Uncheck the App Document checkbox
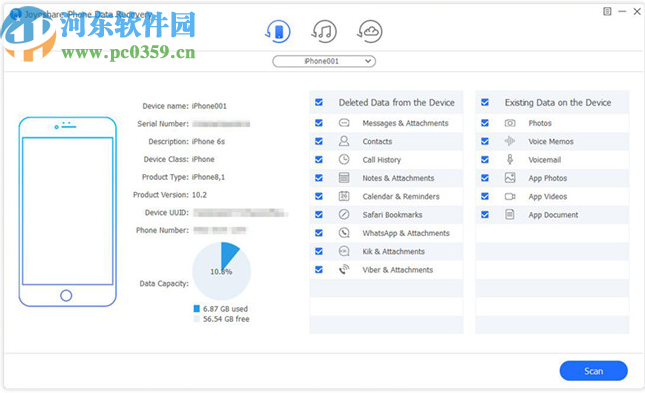Image resolution: width=645 pixels, height=393 pixels. point(485,214)
